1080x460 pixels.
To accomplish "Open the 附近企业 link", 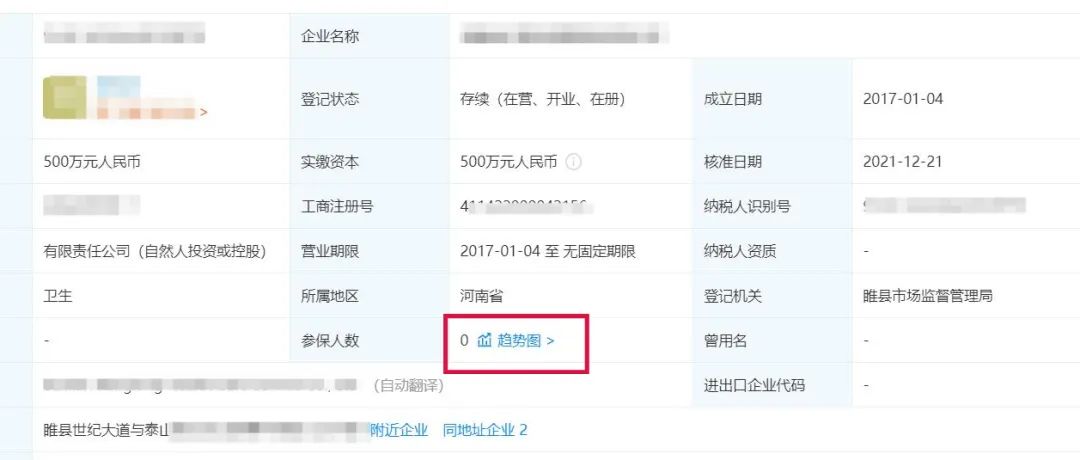I will 399,430.
